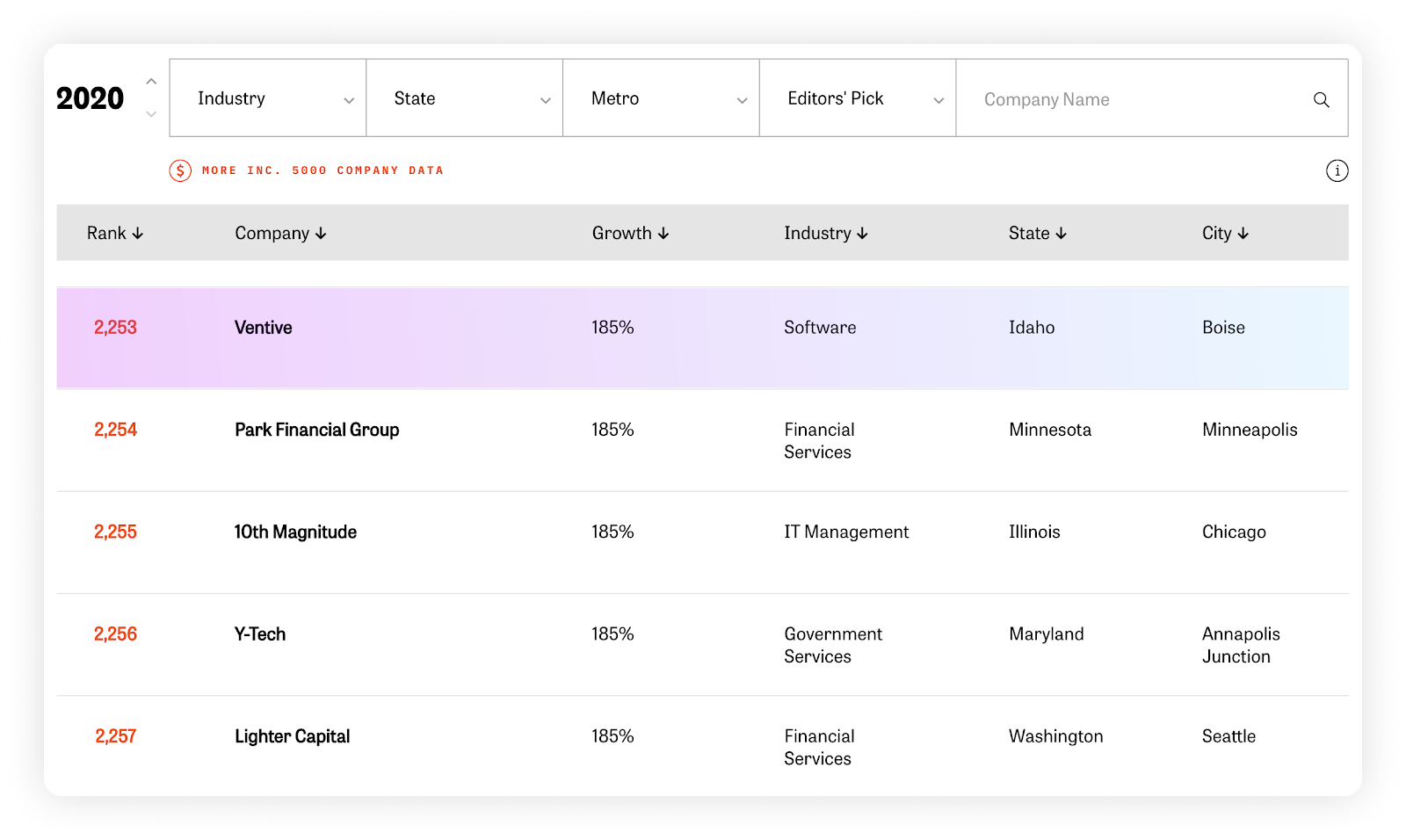The image size is (1406, 840).
Task: Open Lighter Capital company entry
Action: click(x=292, y=736)
